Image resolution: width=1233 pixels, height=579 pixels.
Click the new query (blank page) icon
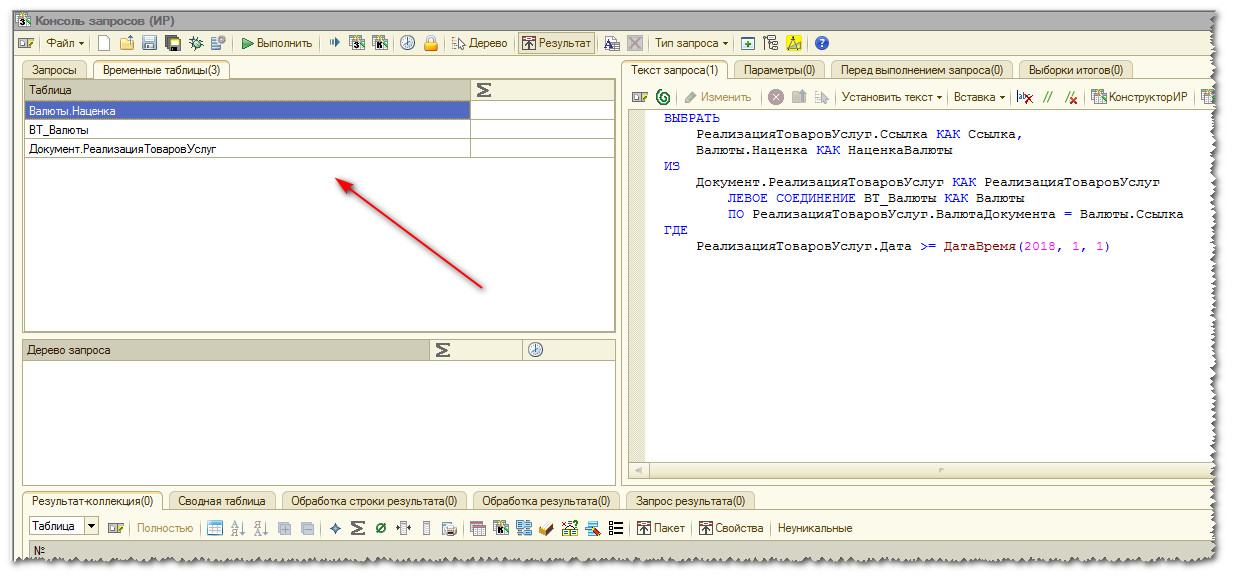104,43
